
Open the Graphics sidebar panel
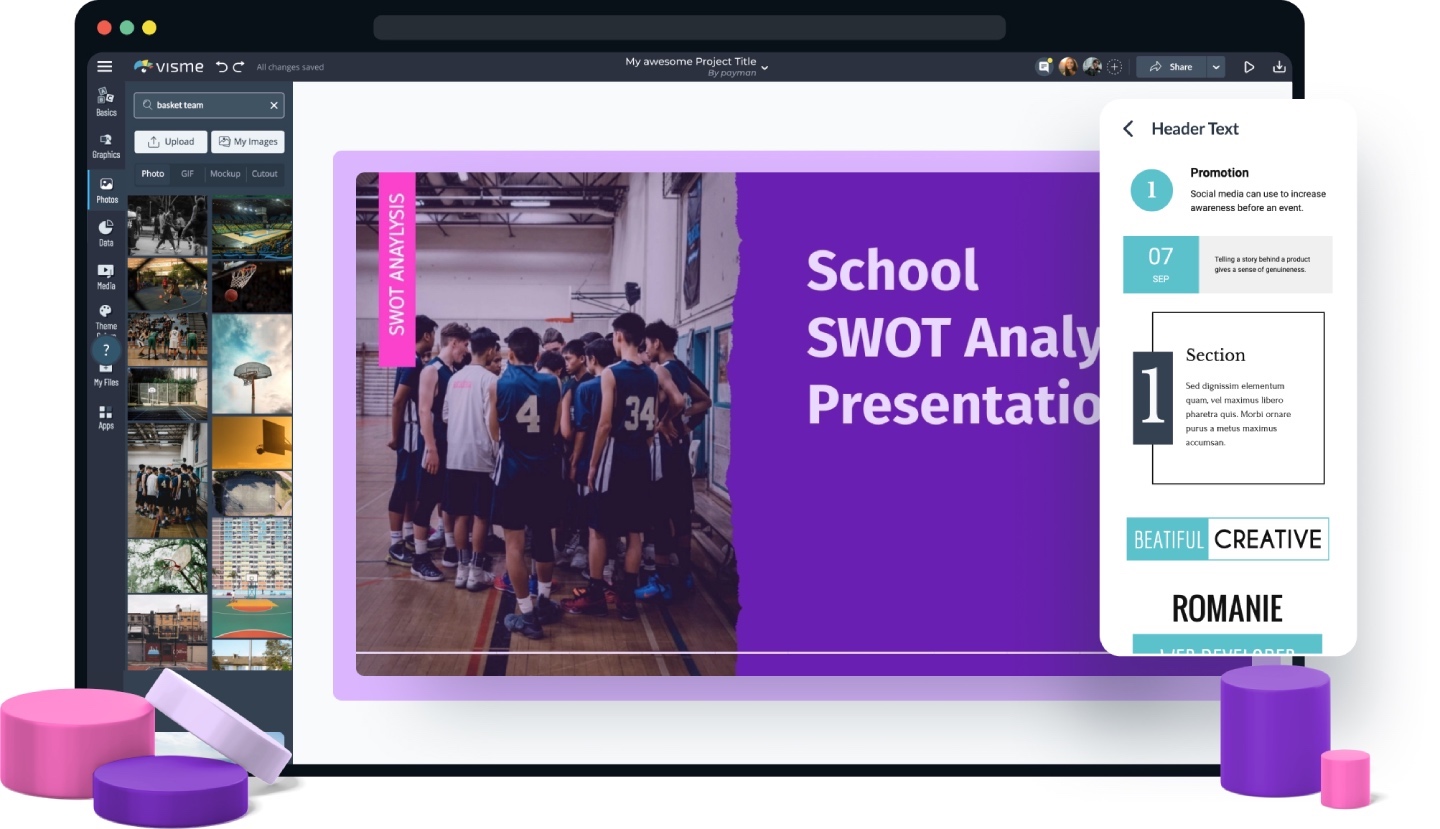(106, 145)
